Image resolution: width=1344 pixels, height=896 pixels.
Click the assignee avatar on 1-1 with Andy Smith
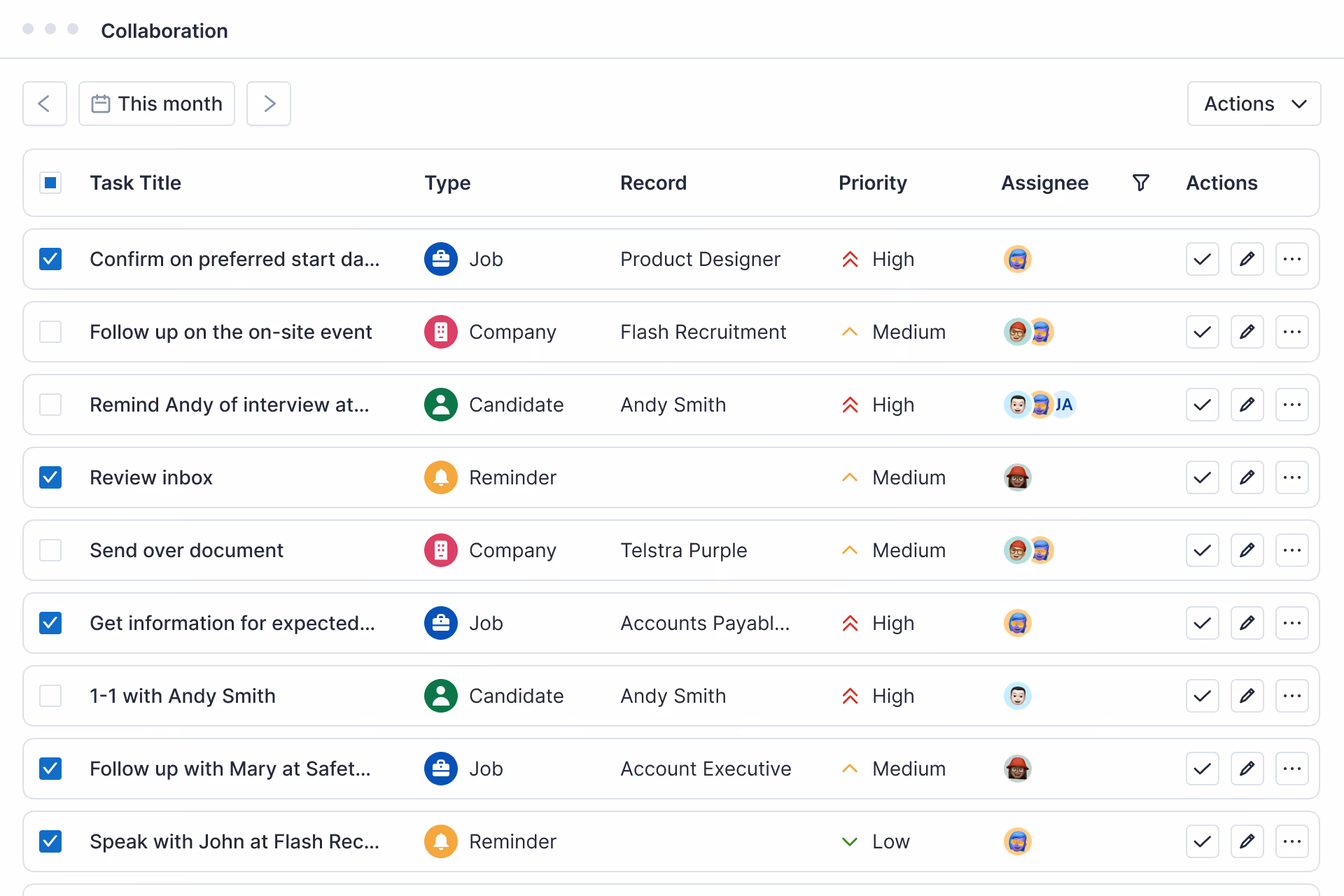(1018, 696)
